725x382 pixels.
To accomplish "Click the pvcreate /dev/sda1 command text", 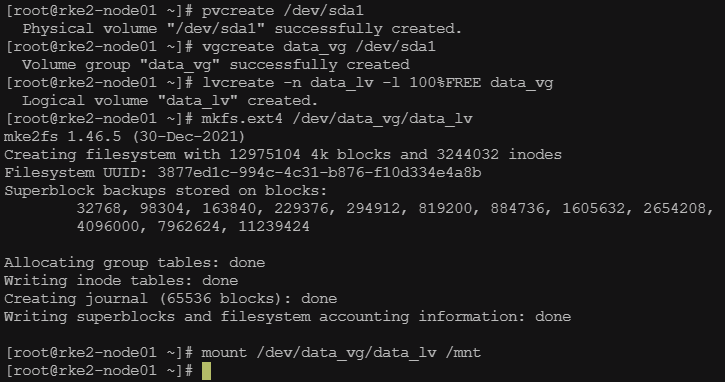I will [x=283, y=11].
